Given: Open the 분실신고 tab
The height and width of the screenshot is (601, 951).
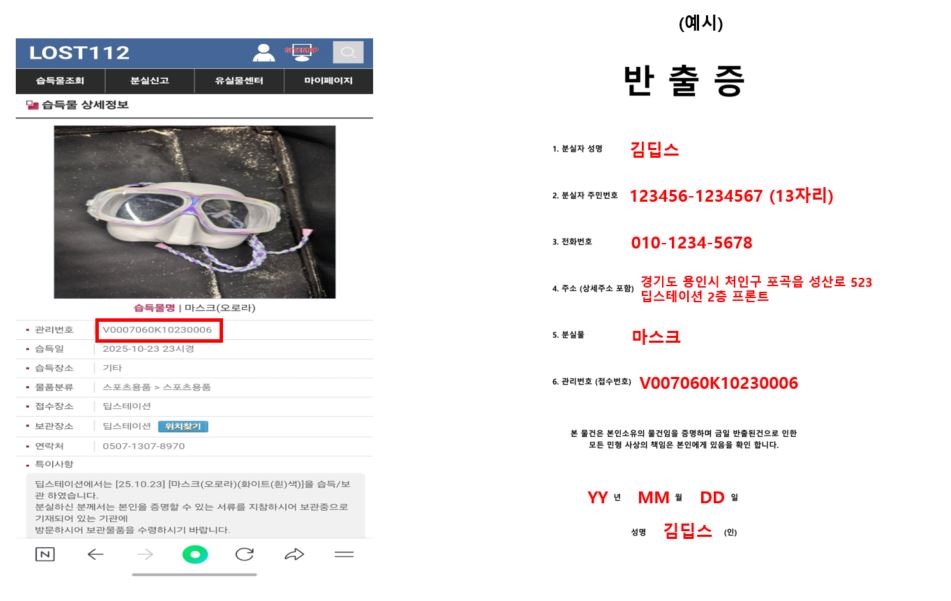Looking at the screenshot, I should click(x=150, y=81).
